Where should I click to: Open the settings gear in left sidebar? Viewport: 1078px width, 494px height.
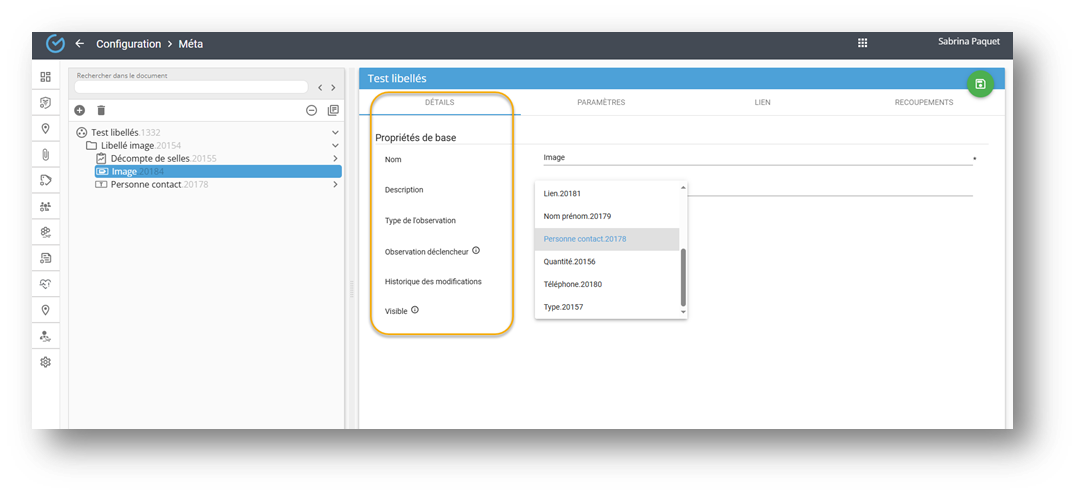[45, 362]
